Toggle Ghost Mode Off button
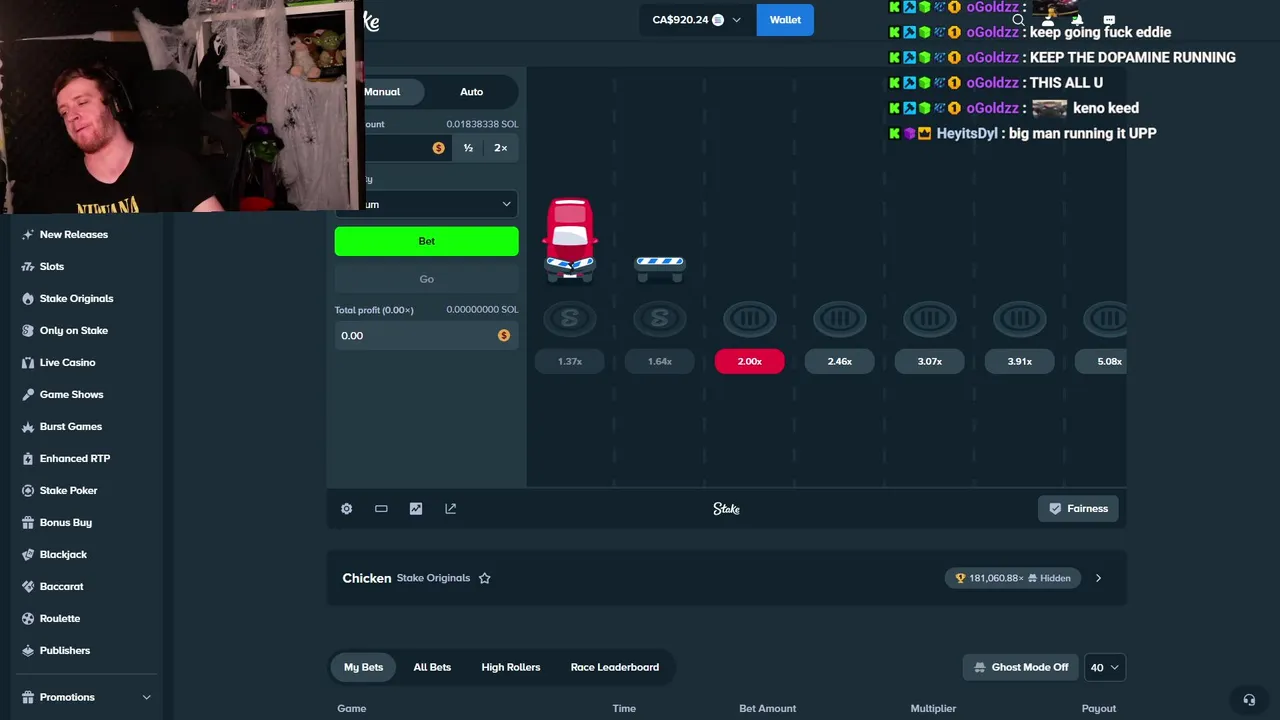Screen dimensions: 1280x720 pos(1020,667)
